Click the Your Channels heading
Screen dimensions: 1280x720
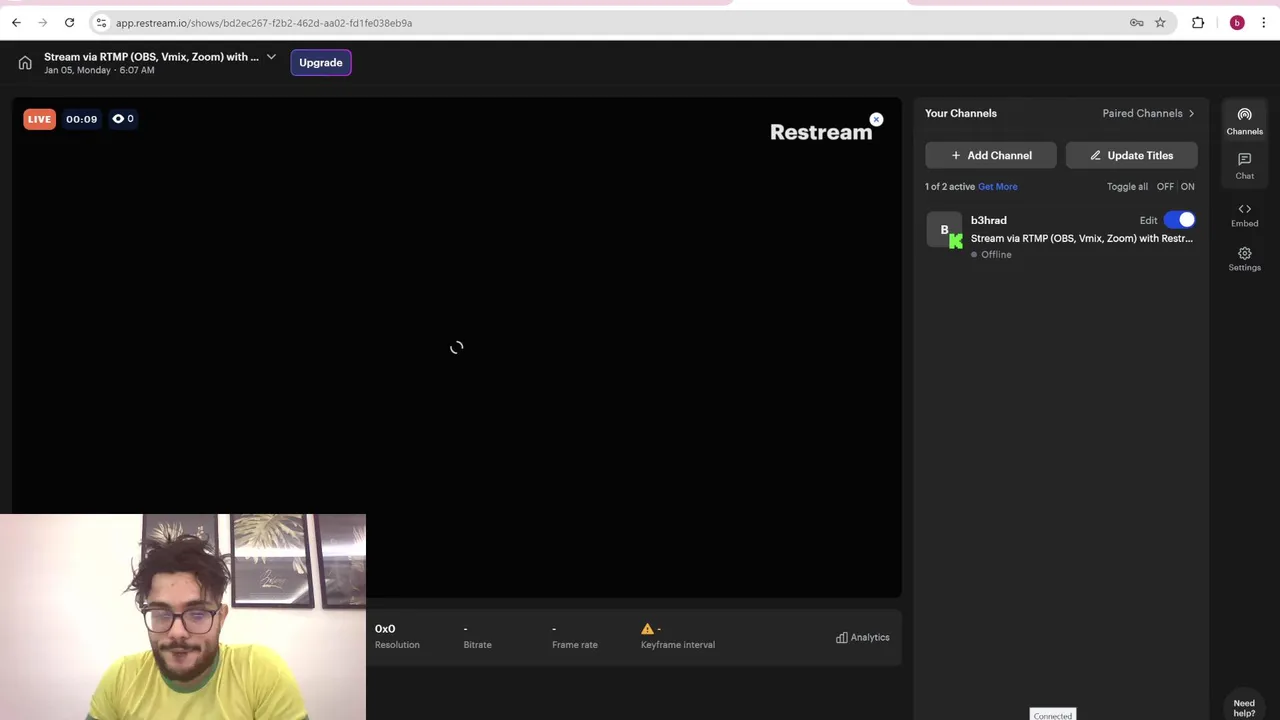click(x=961, y=114)
